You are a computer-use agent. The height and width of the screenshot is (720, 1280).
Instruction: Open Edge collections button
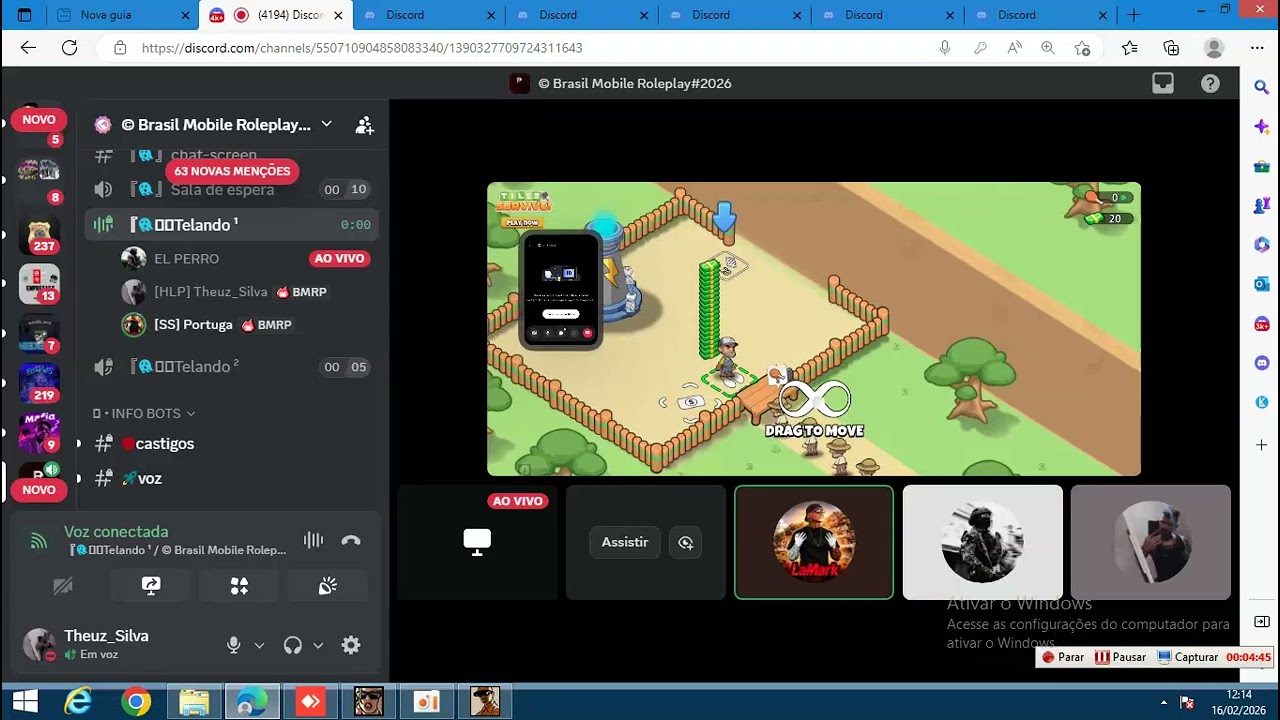(x=1171, y=48)
